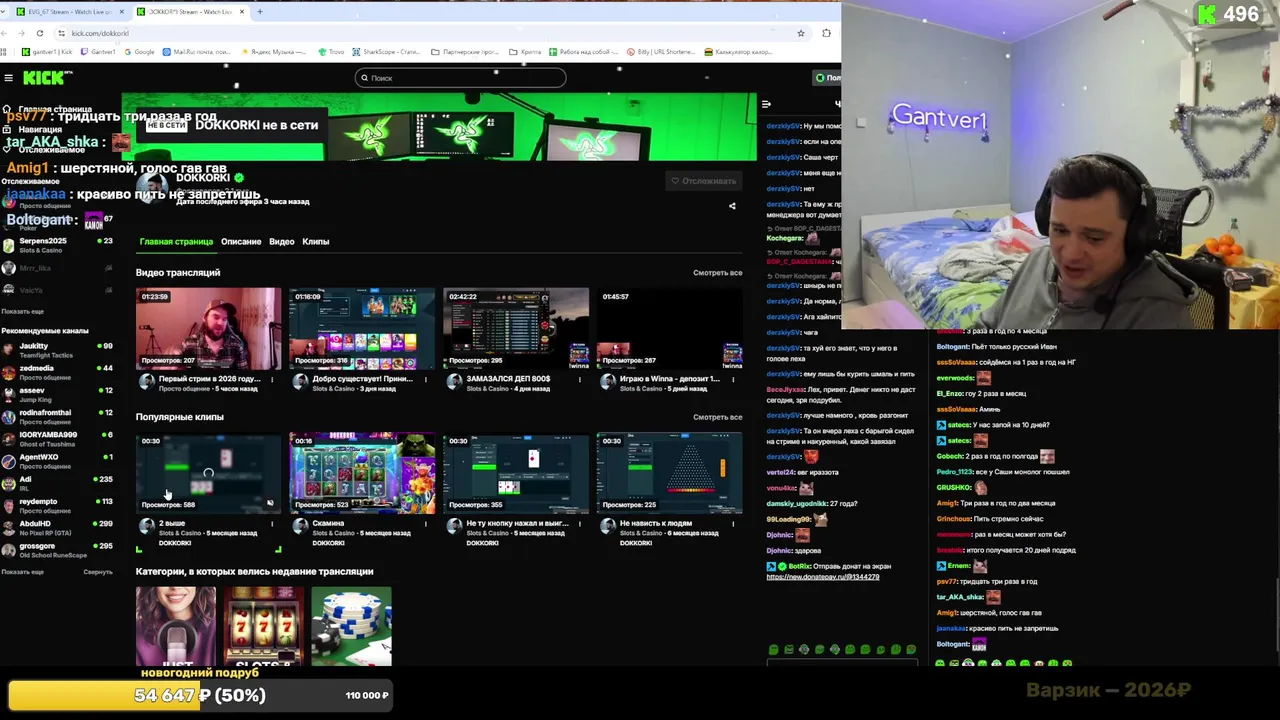Open Serpens2025 followed channel
Image resolution: width=1280 pixels, height=720 pixels.
click(x=57, y=245)
